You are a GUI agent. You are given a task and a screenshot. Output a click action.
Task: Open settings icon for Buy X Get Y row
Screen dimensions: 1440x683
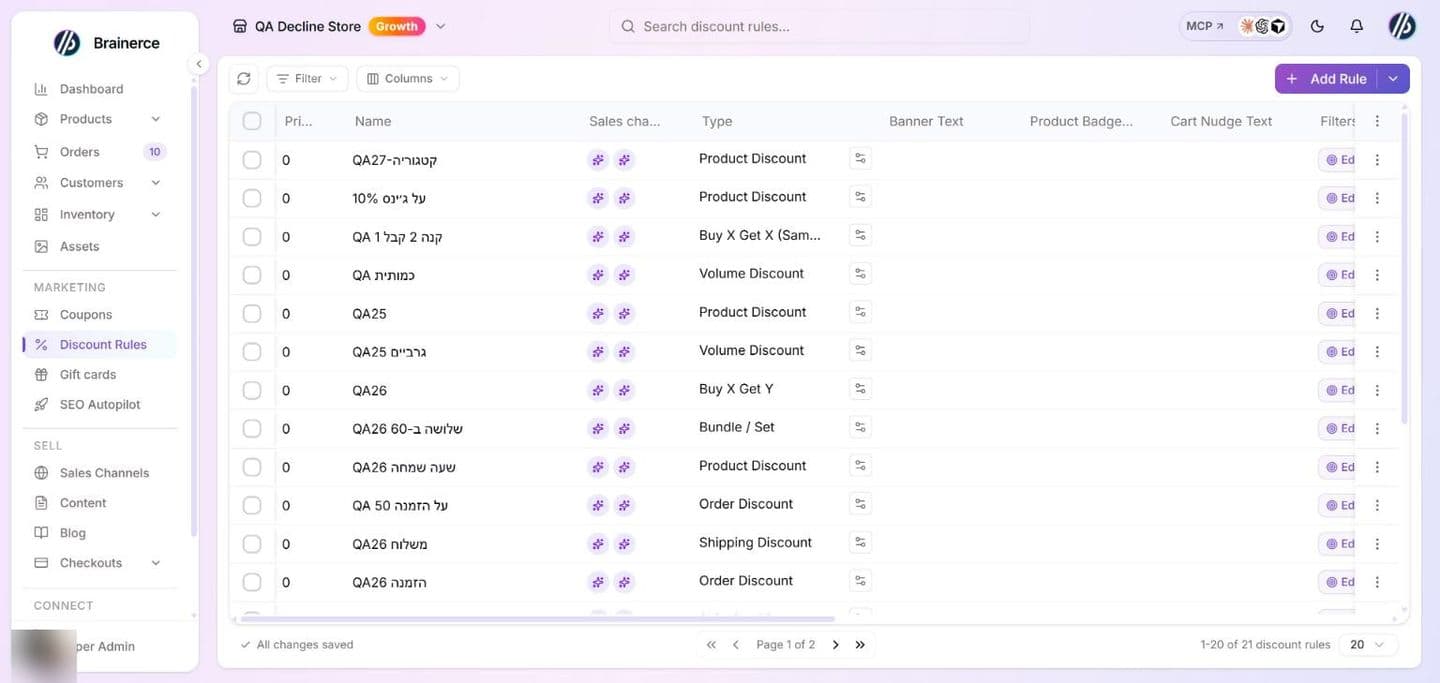click(860, 389)
